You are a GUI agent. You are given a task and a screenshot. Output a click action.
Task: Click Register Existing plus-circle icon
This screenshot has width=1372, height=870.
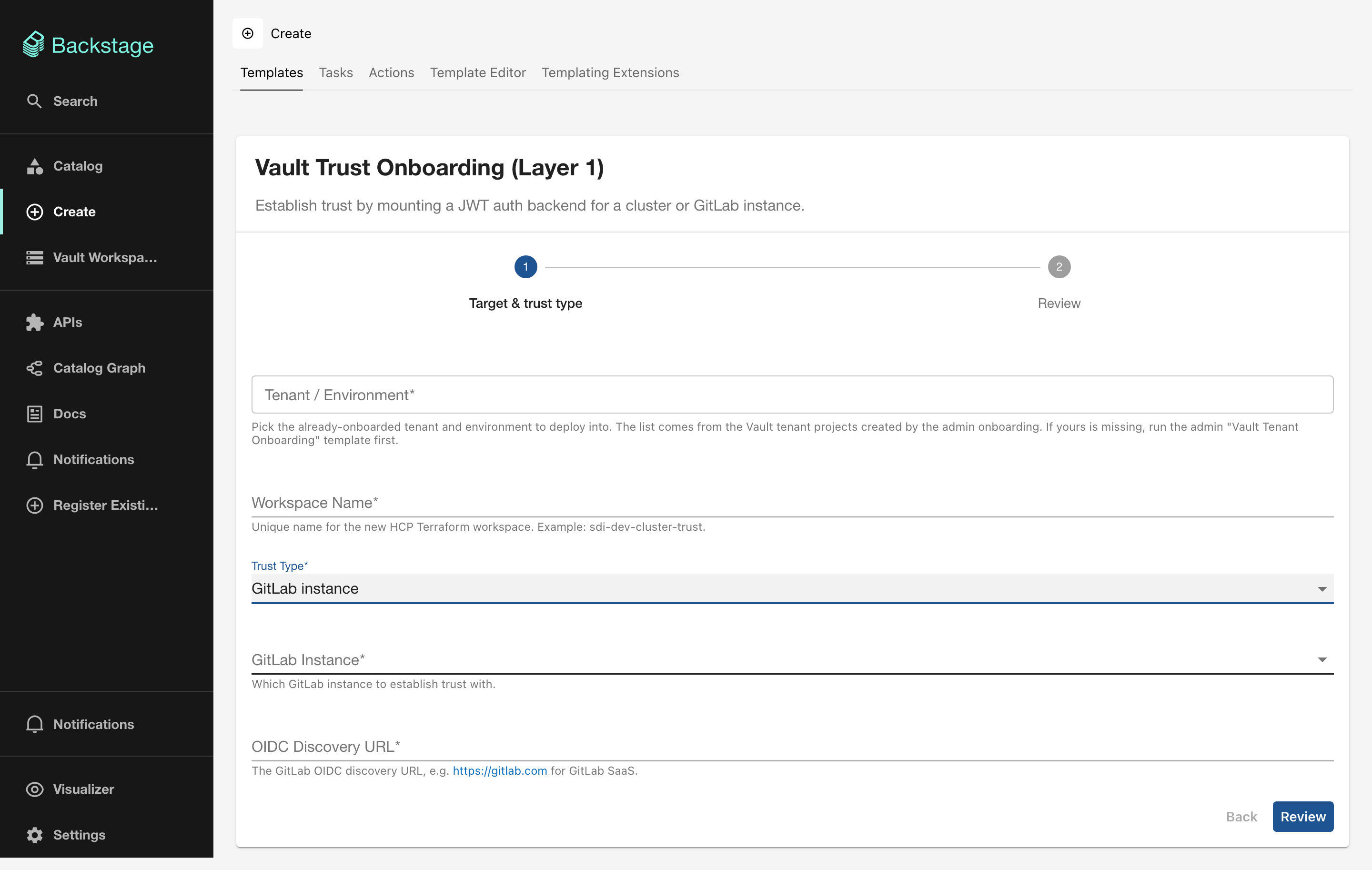coord(35,506)
